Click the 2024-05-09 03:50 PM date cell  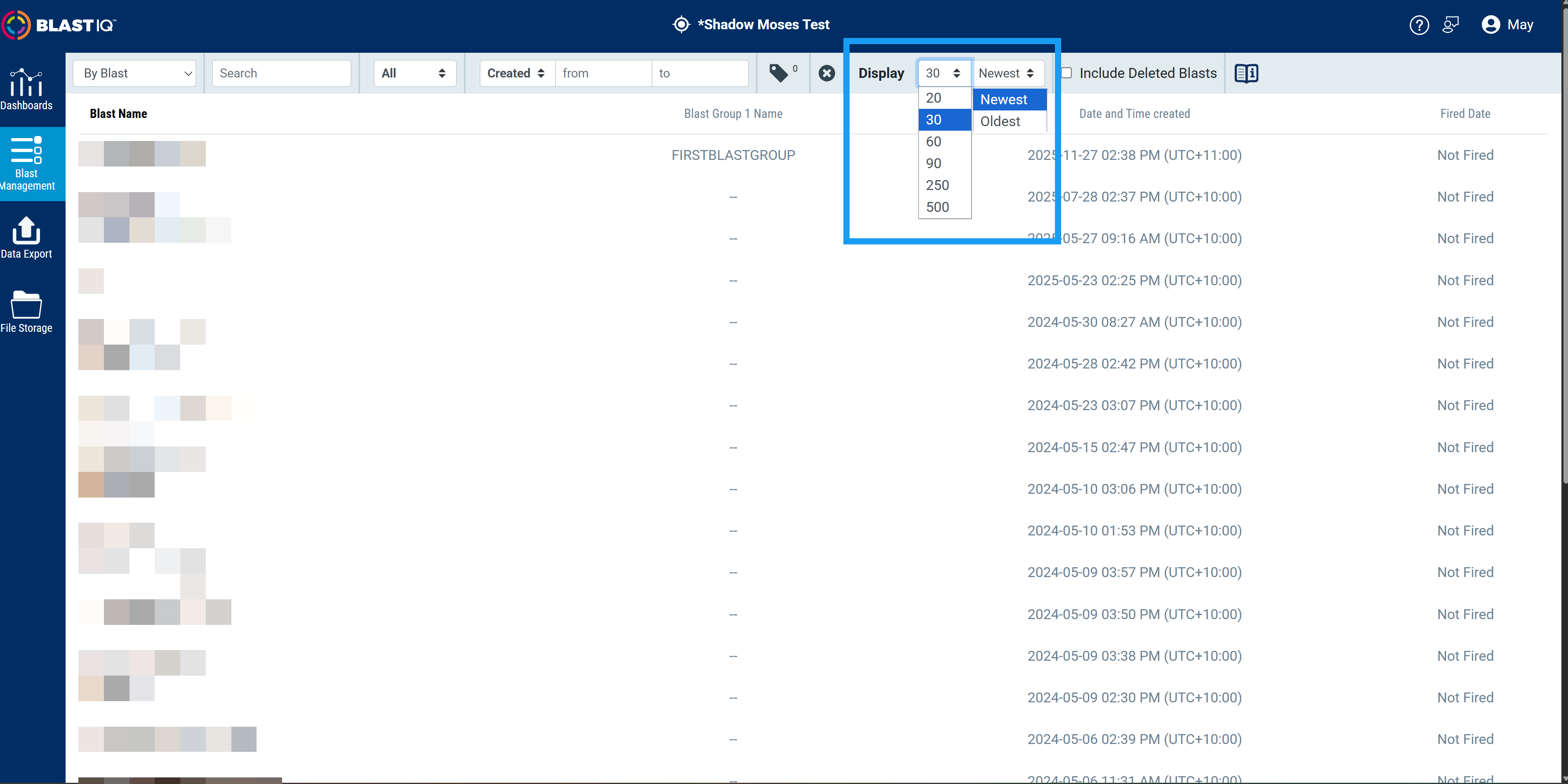(x=1134, y=614)
